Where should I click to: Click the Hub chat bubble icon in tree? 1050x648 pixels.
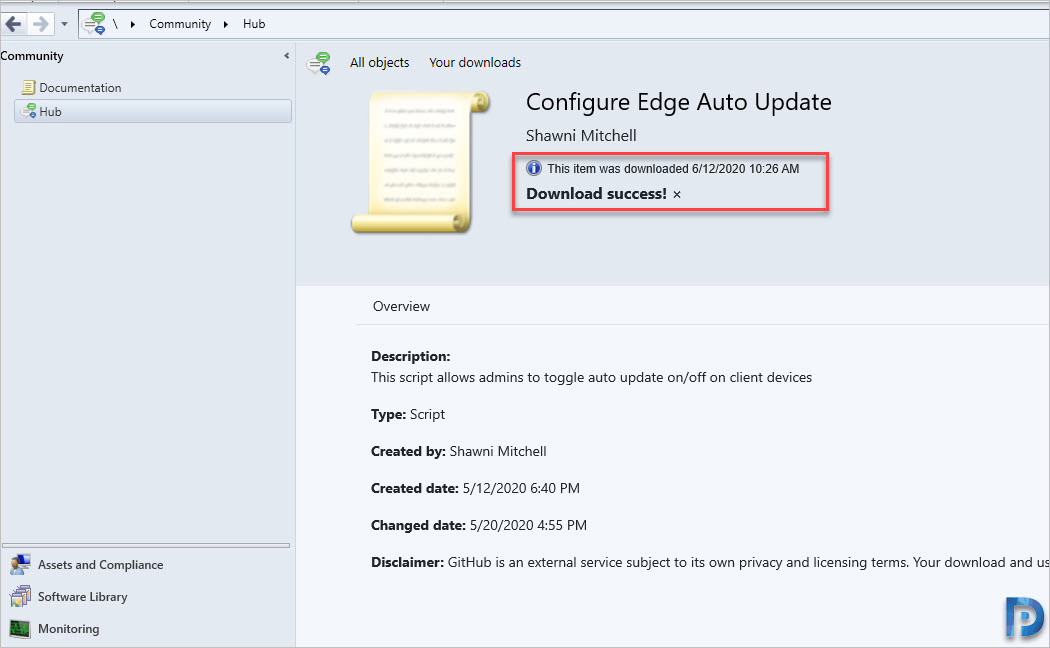pos(29,111)
